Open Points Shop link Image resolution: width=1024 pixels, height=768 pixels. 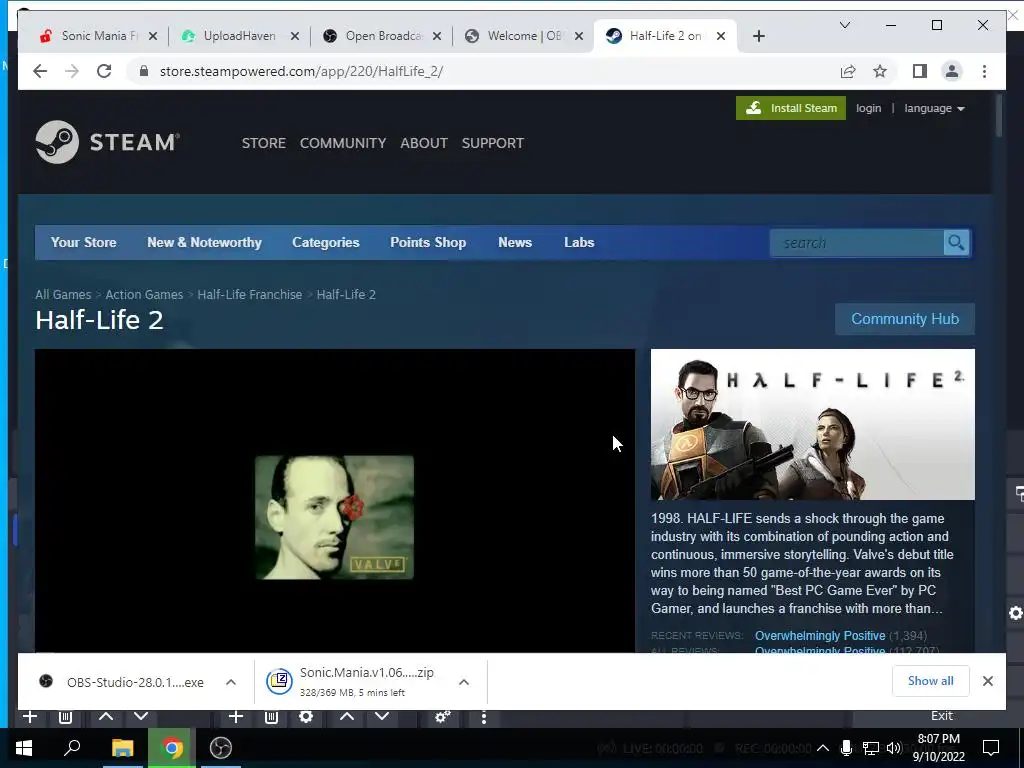click(x=428, y=242)
